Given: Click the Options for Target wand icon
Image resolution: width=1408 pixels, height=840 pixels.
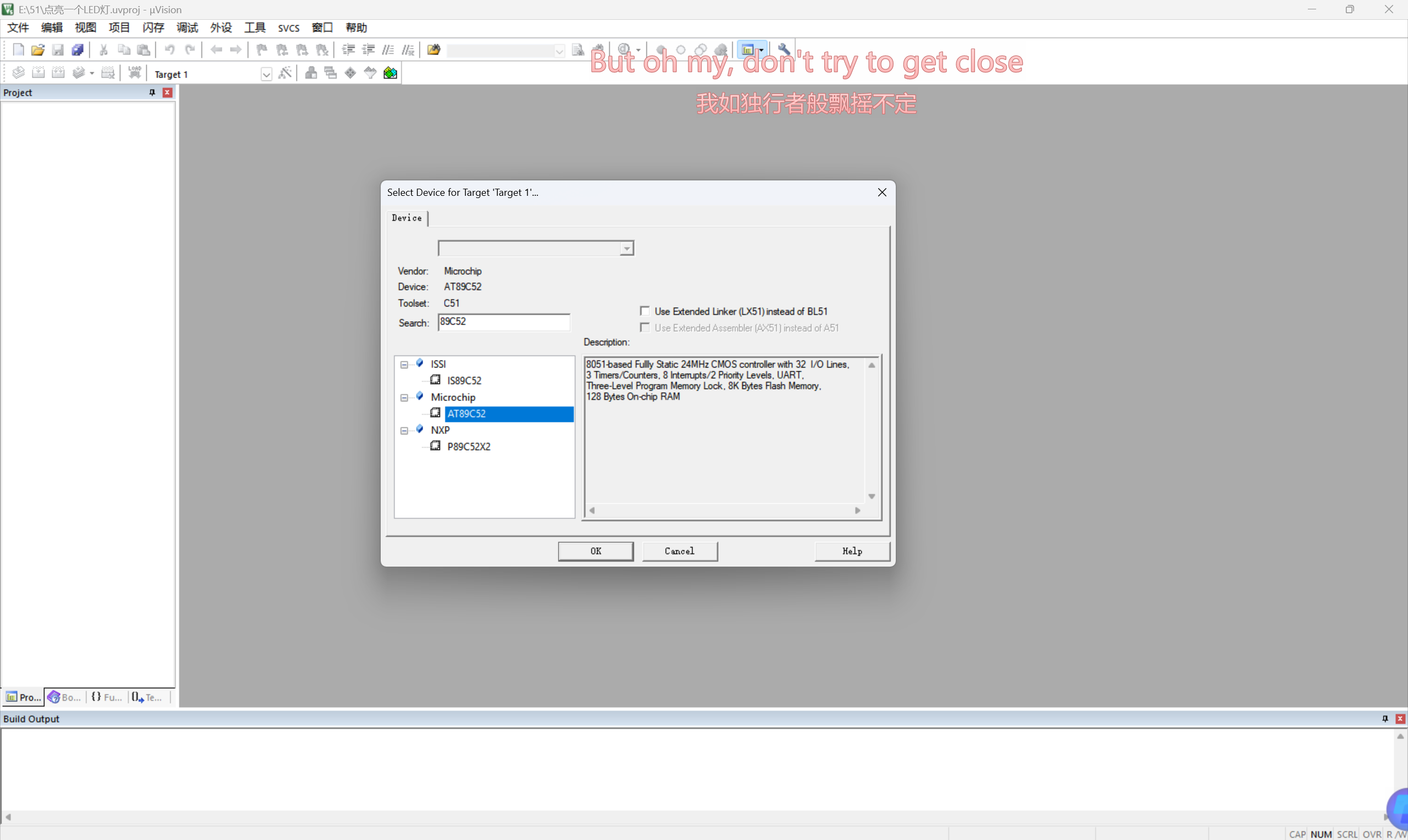Looking at the screenshot, I should coord(285,73).
